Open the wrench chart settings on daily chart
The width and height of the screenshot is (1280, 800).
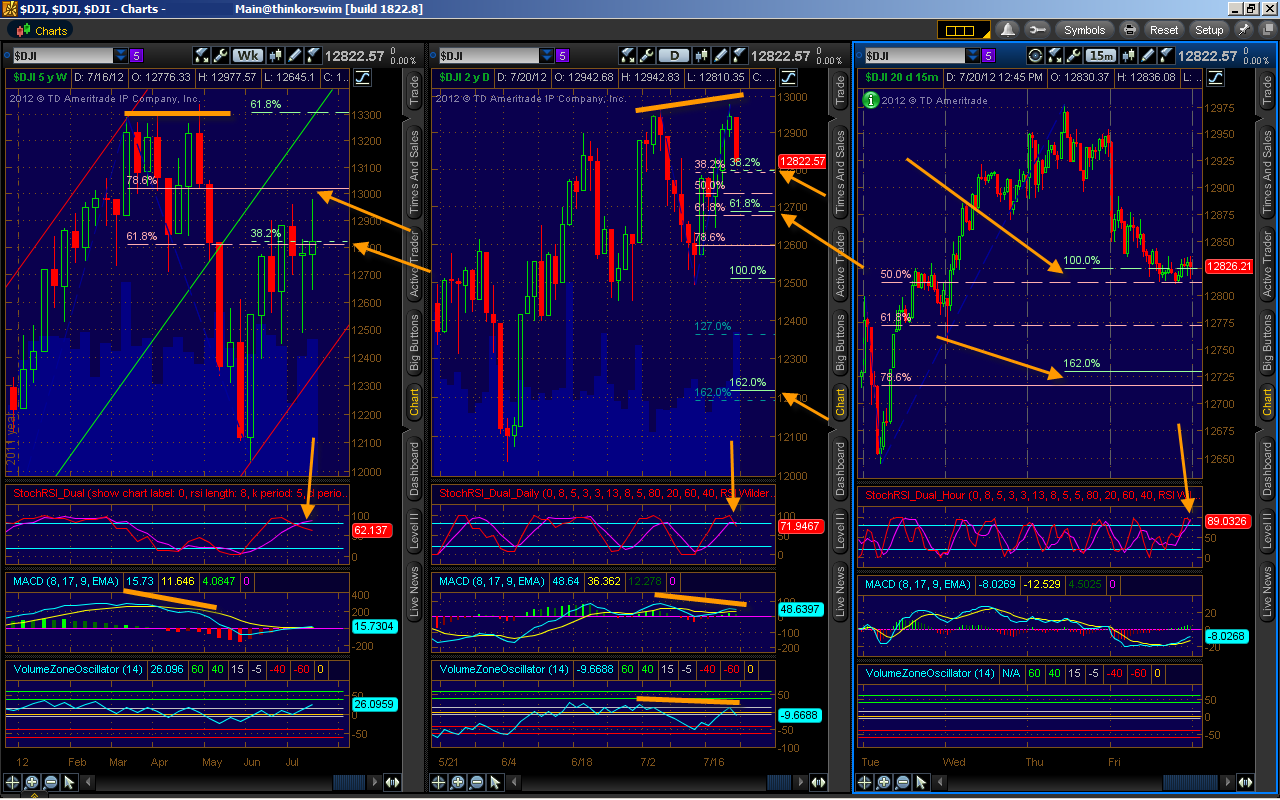click(646, 56)
